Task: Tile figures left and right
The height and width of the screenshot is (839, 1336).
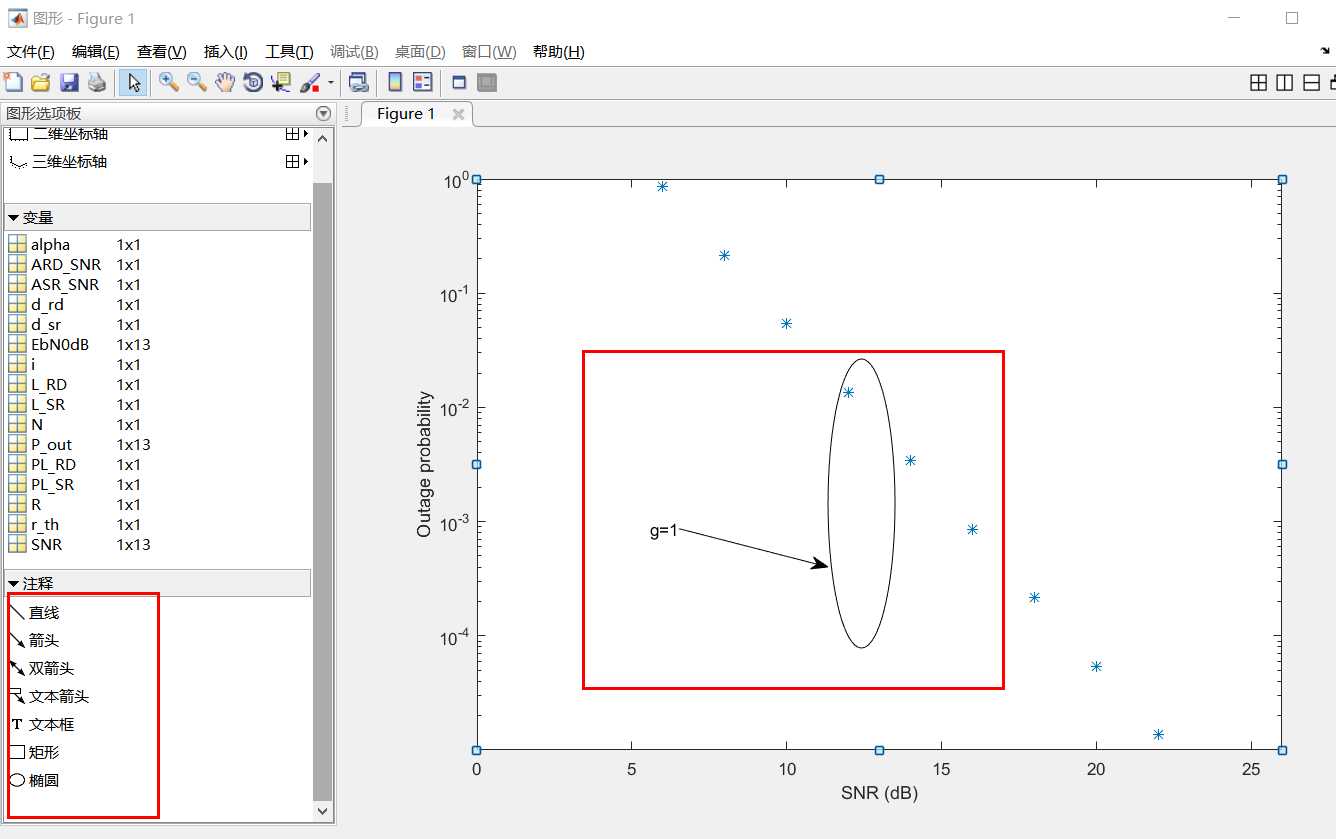Action: (x=1285, y=83)
